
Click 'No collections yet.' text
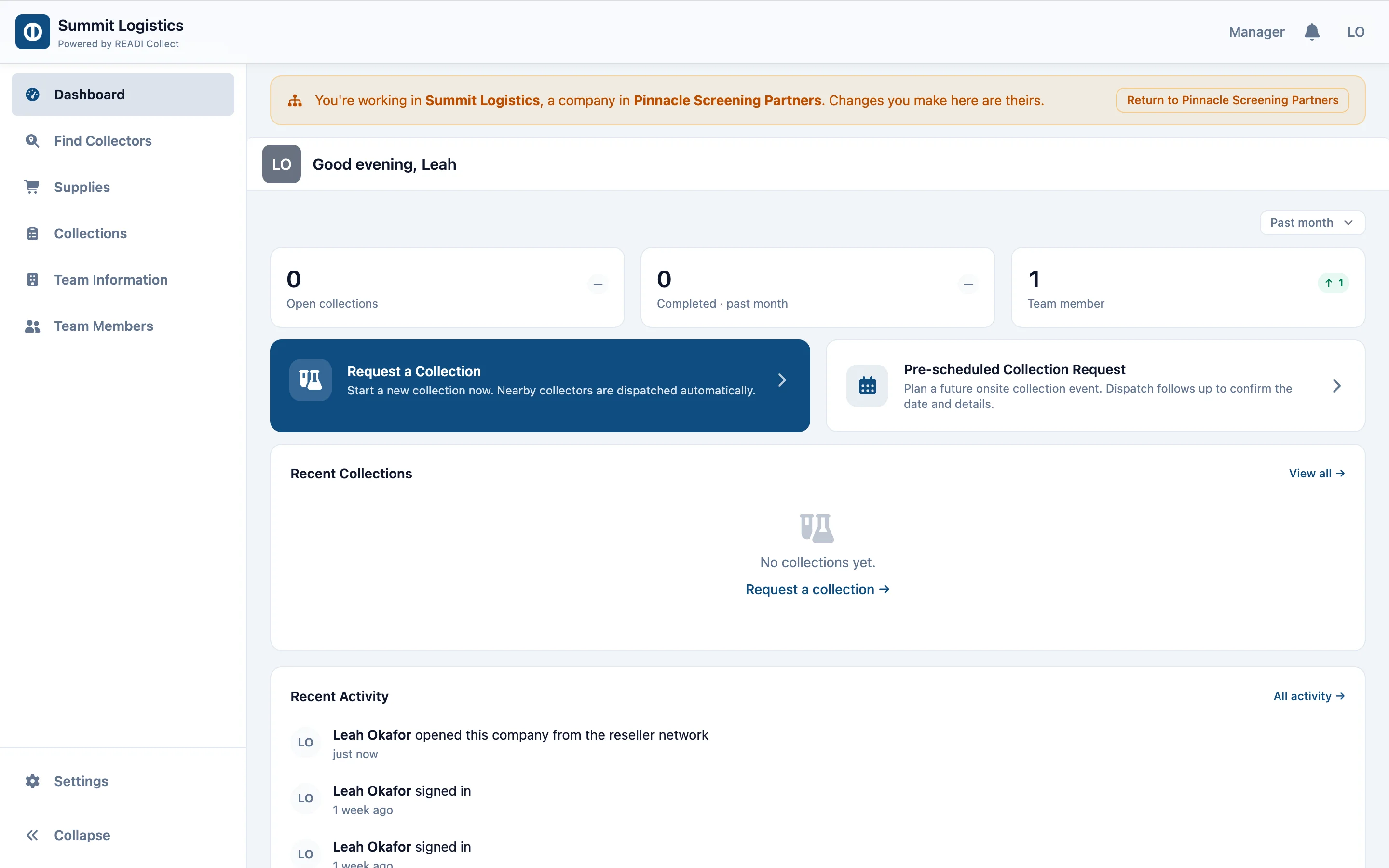[817, 562]
